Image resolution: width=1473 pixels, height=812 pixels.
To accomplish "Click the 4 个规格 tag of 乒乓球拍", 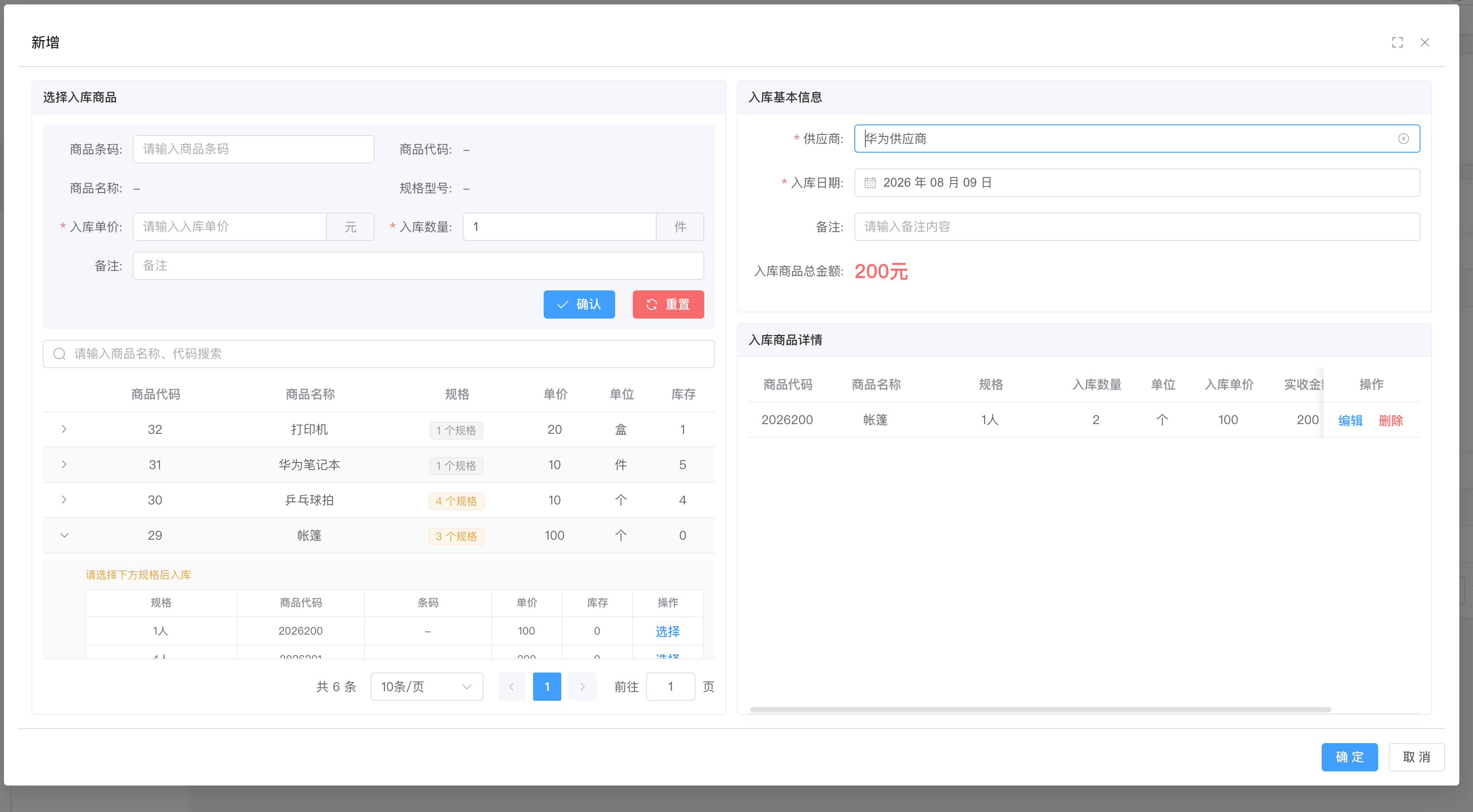I will 456,501.
